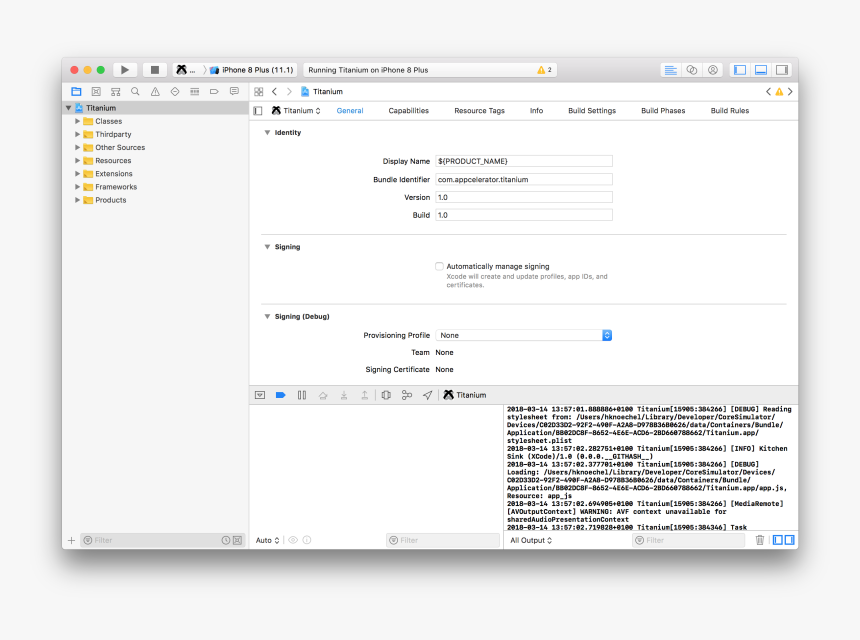Go back in editor history
This screenshot has width=860, height=640.
[x=274, y=92]
